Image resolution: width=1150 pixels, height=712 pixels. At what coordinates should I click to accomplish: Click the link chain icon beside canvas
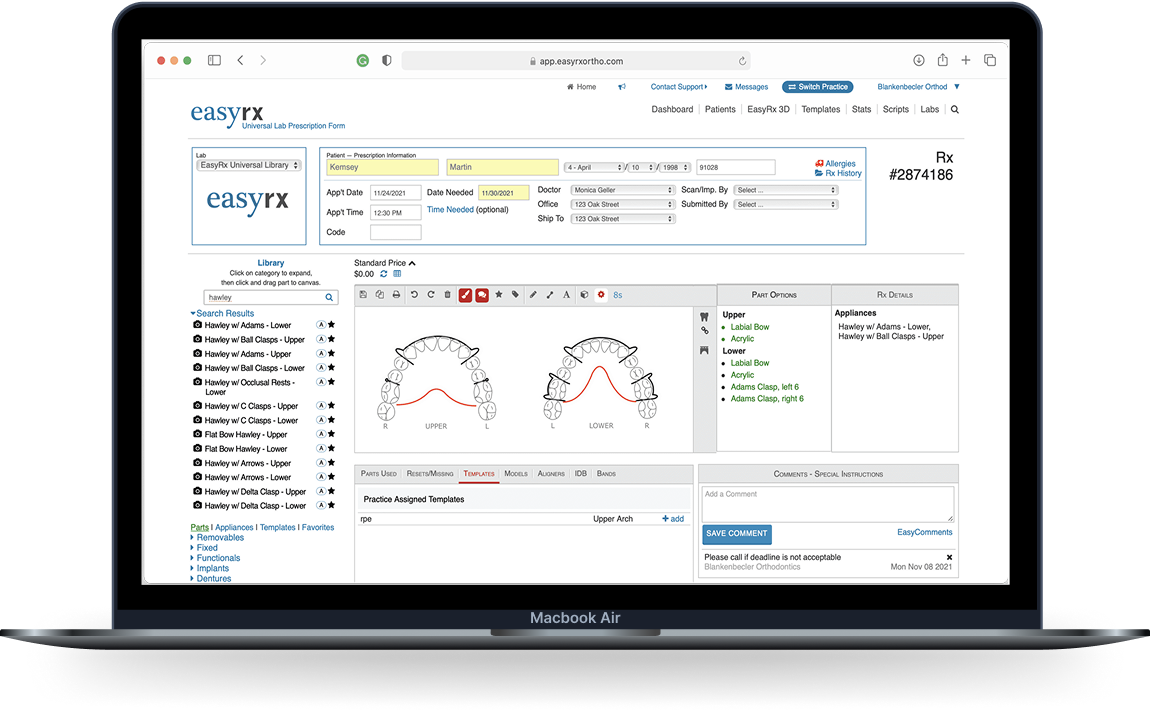704,331
